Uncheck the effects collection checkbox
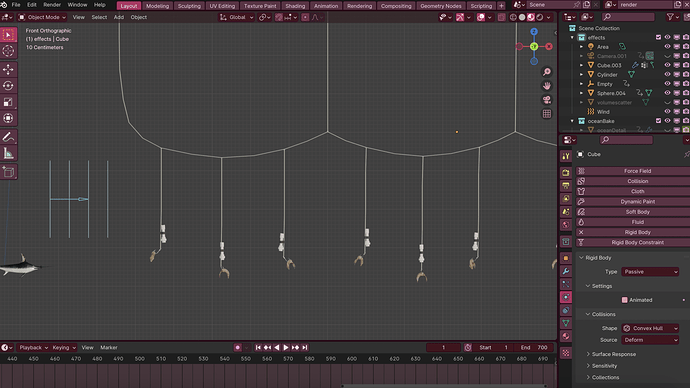Image resolution: width=690 pixels, height=388 pixels. 658,37
